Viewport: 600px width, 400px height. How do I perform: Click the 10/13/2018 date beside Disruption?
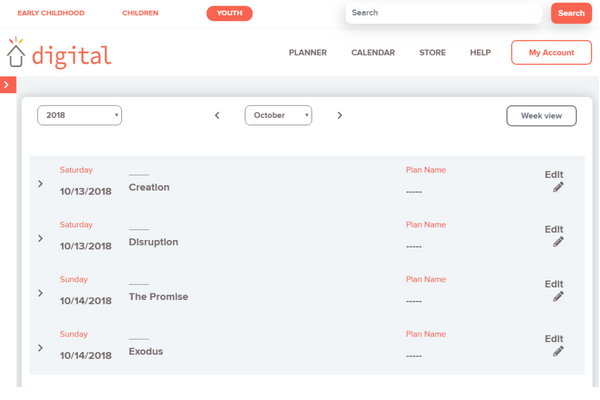86,246
